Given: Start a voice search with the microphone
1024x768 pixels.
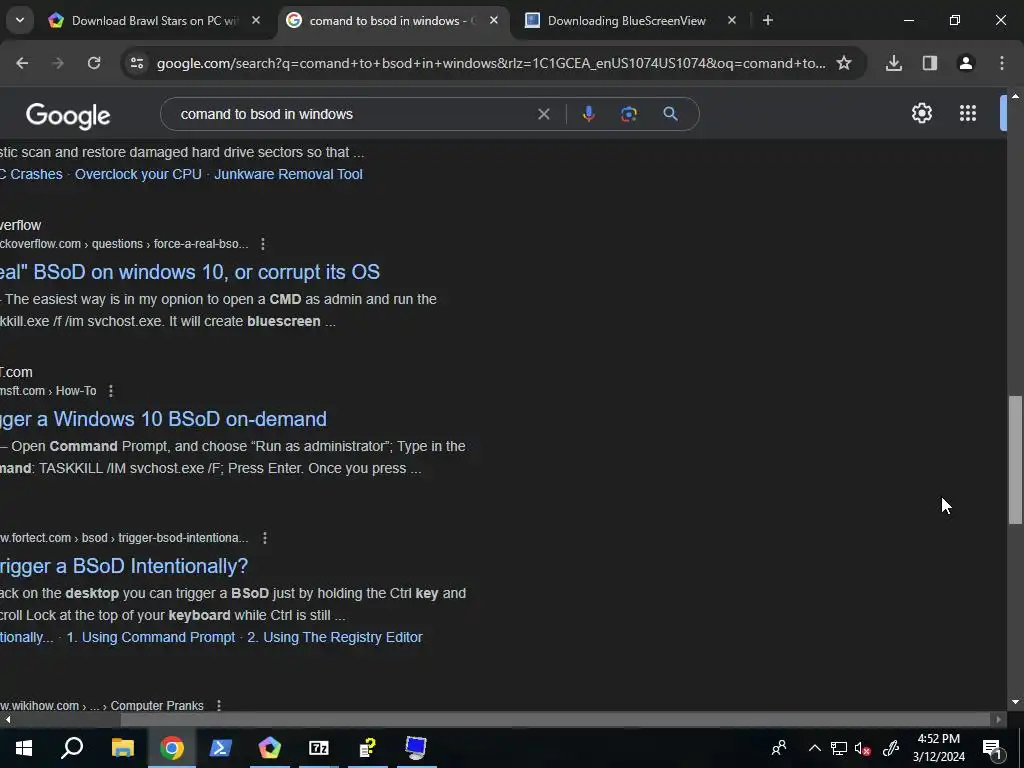Looking at the screenshot, I should 588,114.
